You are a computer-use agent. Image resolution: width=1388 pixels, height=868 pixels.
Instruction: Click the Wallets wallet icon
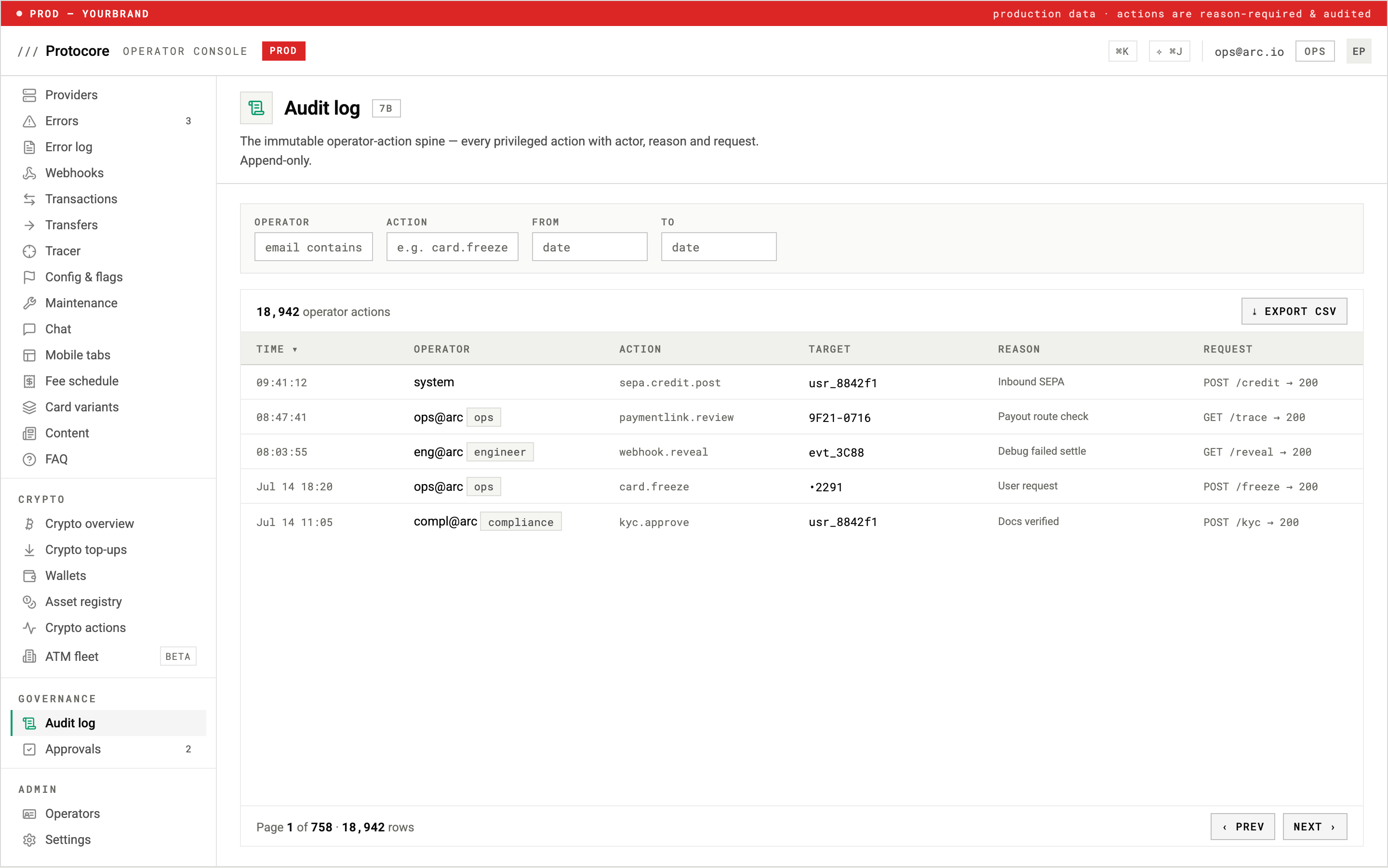click(29, 576)
